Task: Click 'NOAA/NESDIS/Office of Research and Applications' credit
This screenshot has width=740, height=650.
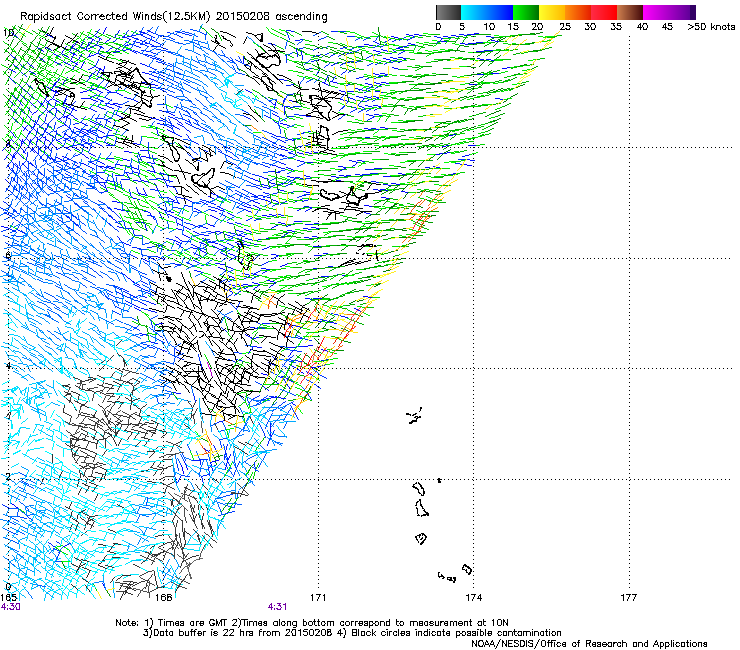Action: (589, 644)
